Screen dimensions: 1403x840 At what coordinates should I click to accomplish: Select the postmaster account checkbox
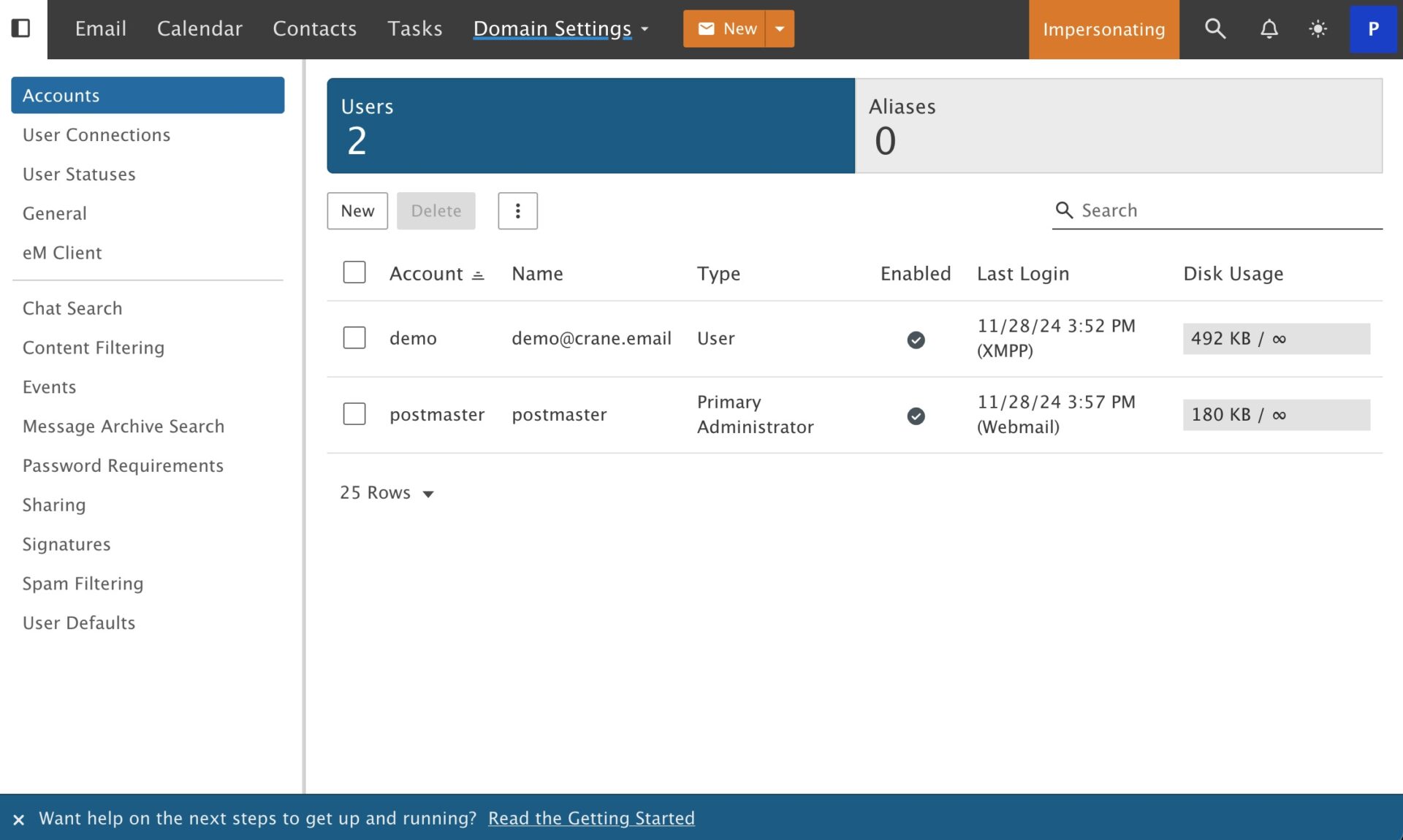[354, 413]
